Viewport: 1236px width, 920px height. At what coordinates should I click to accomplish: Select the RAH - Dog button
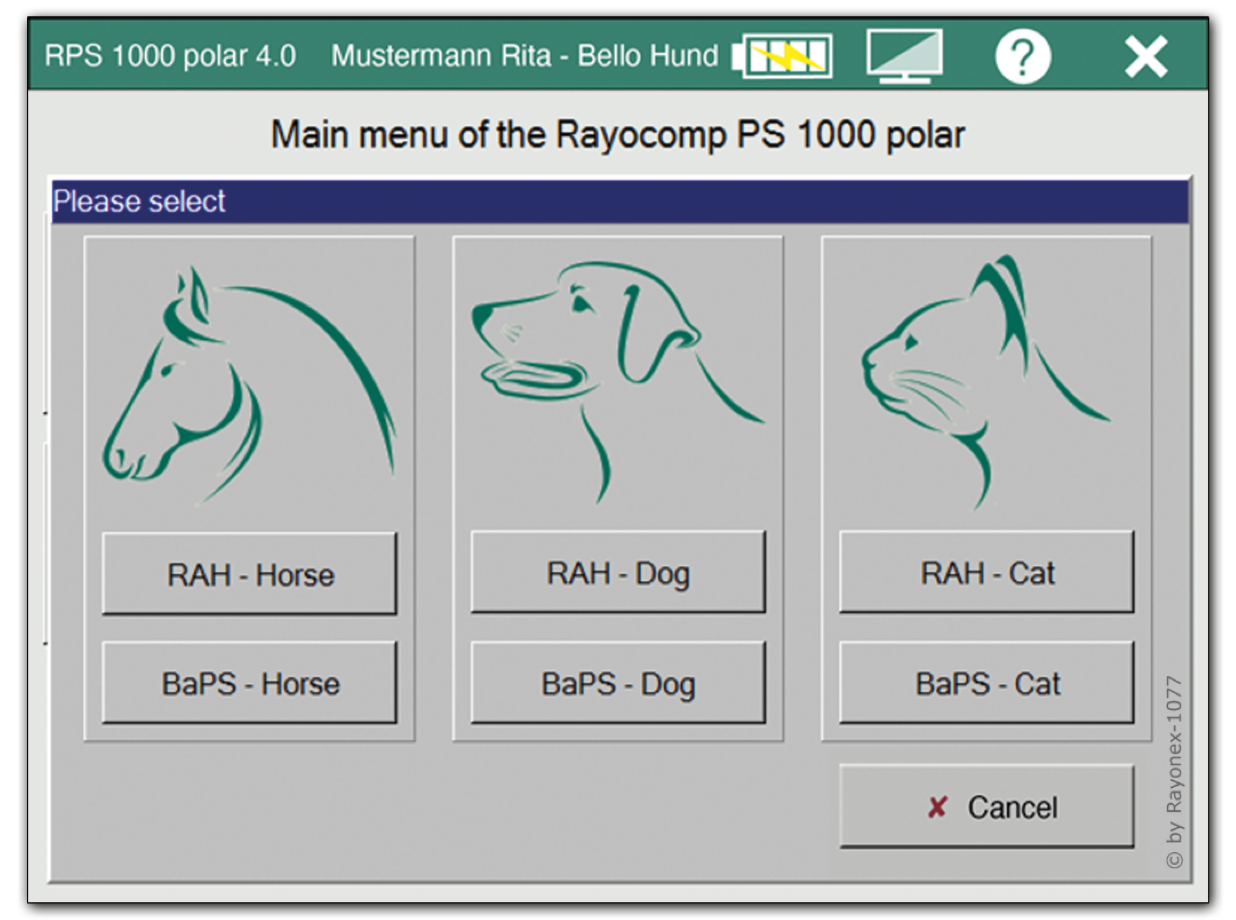tap(617, 573)
